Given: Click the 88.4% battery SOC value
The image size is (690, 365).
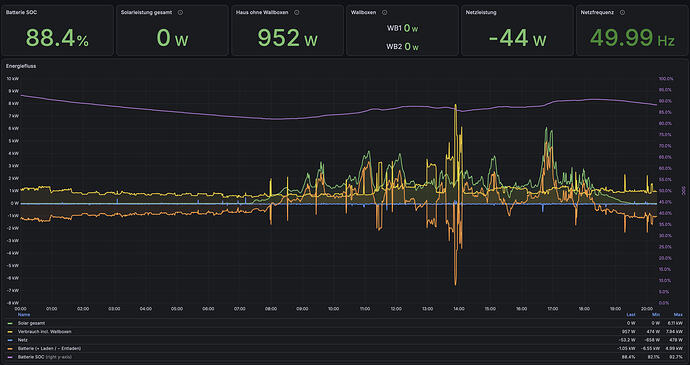Looking at the screenshot, I should pos(57,37).
